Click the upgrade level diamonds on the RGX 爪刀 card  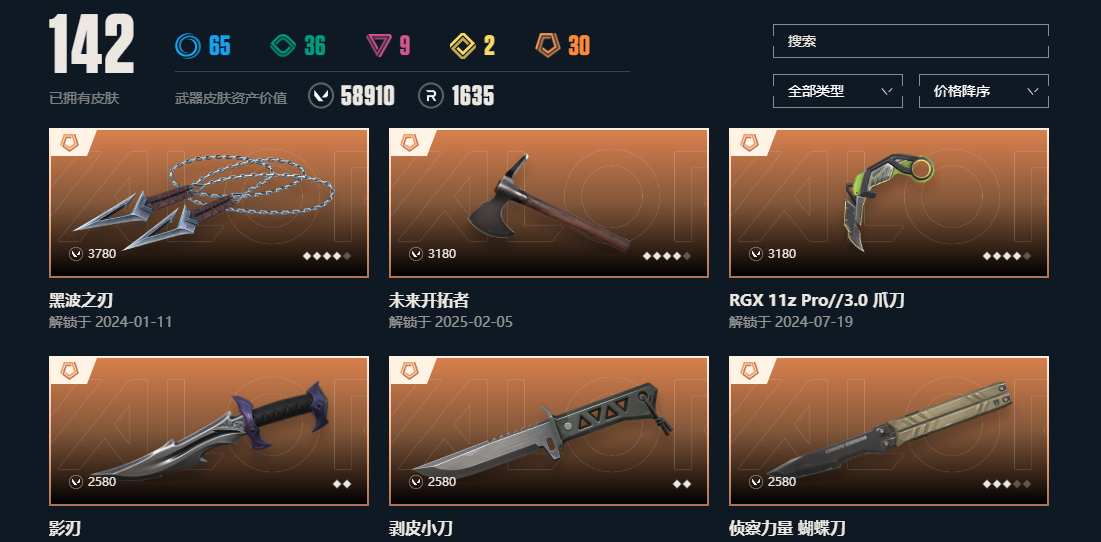[1007, 256]
